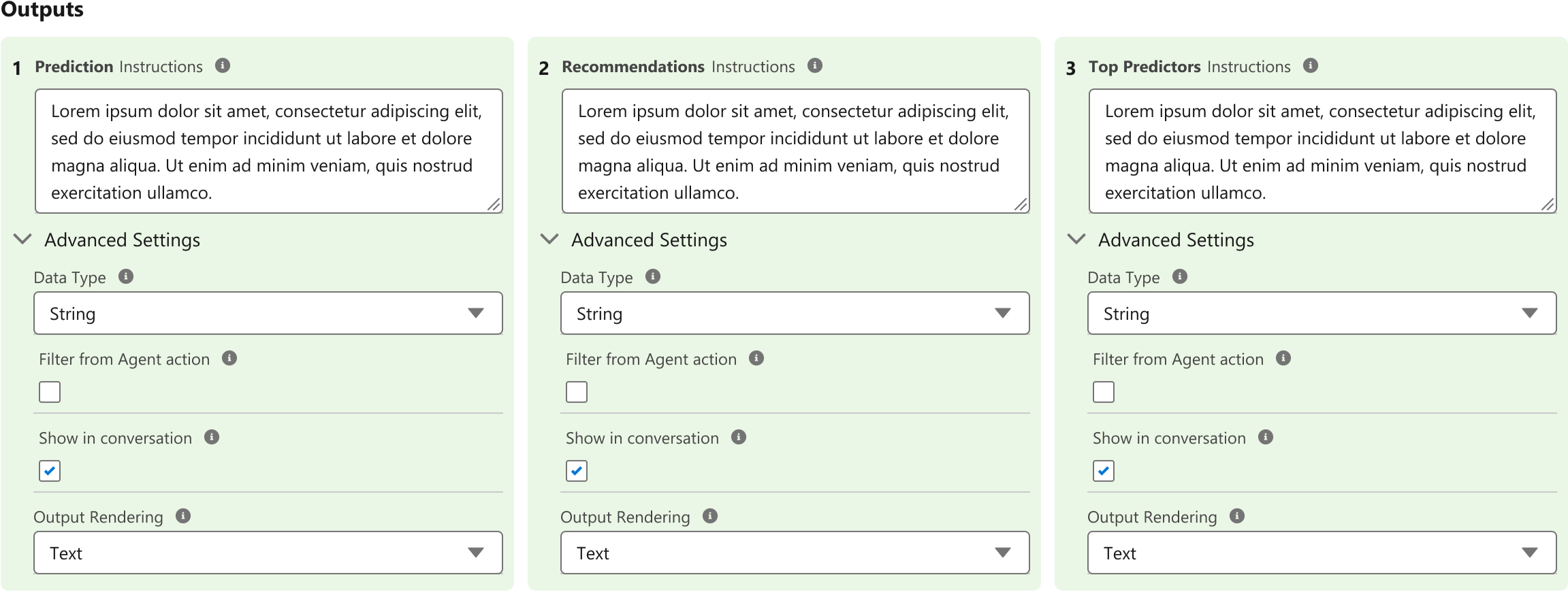Click info icon beside Recommendations Instructions
The height and width of the screenshot is (592, 1568).
coord(815,66)
